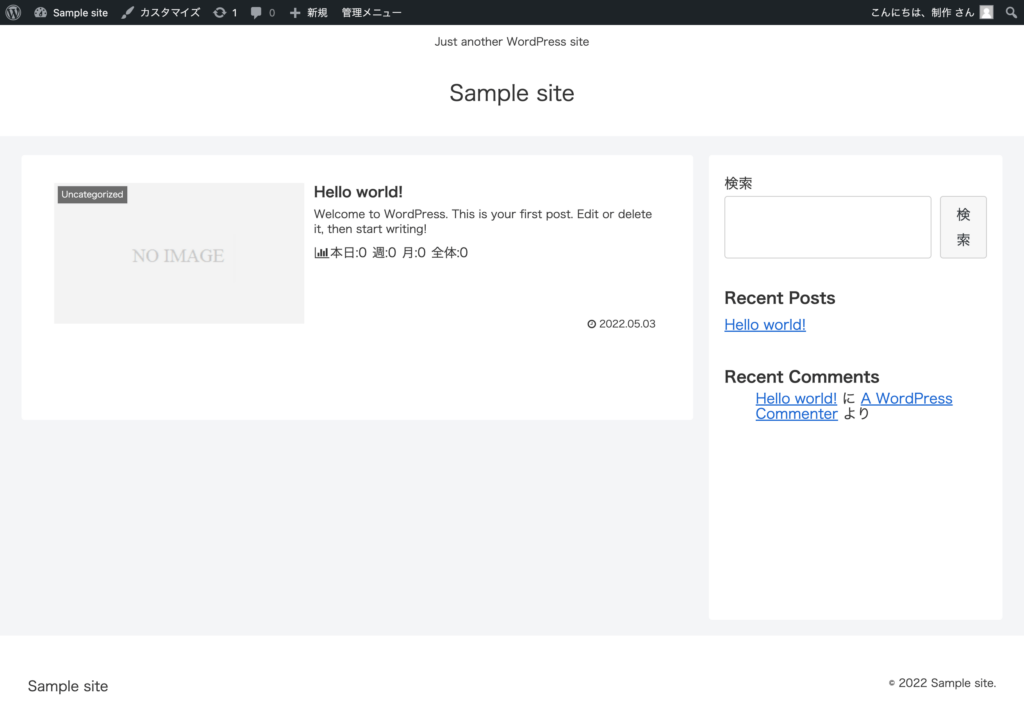The width and height of the screenshot is (1024, 705).
Task: Open the WordPress logo menu
Action: 13,12
